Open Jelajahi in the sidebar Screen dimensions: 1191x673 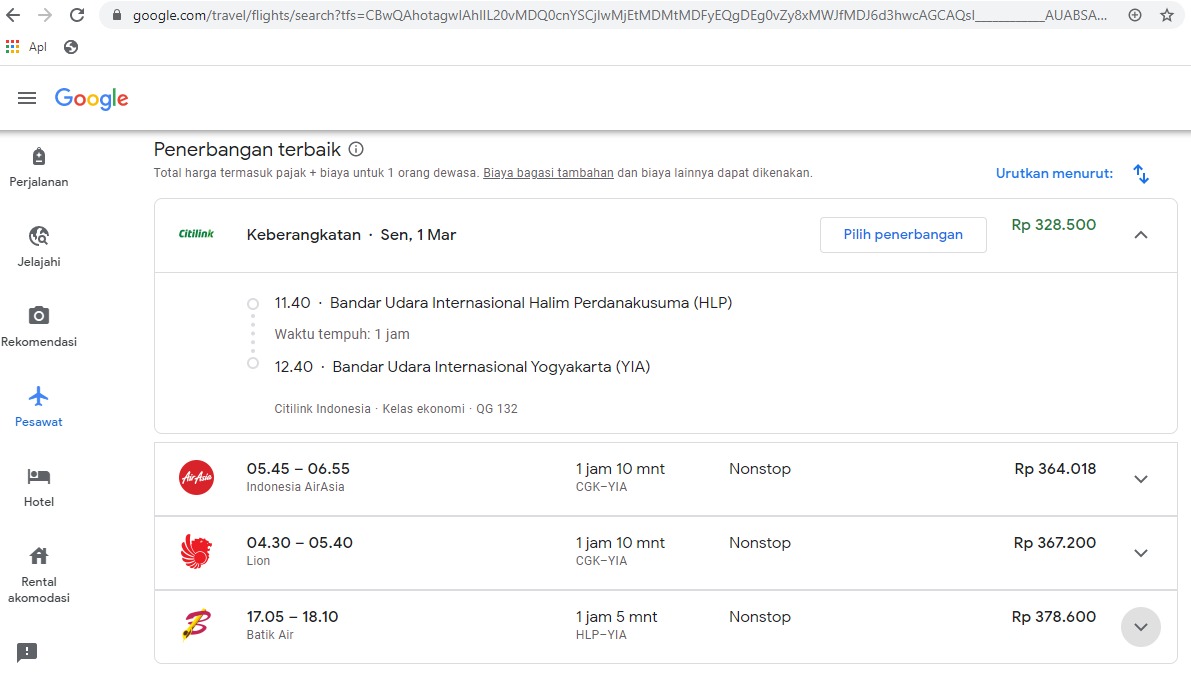pyautogui.click(x=39, y=248)
